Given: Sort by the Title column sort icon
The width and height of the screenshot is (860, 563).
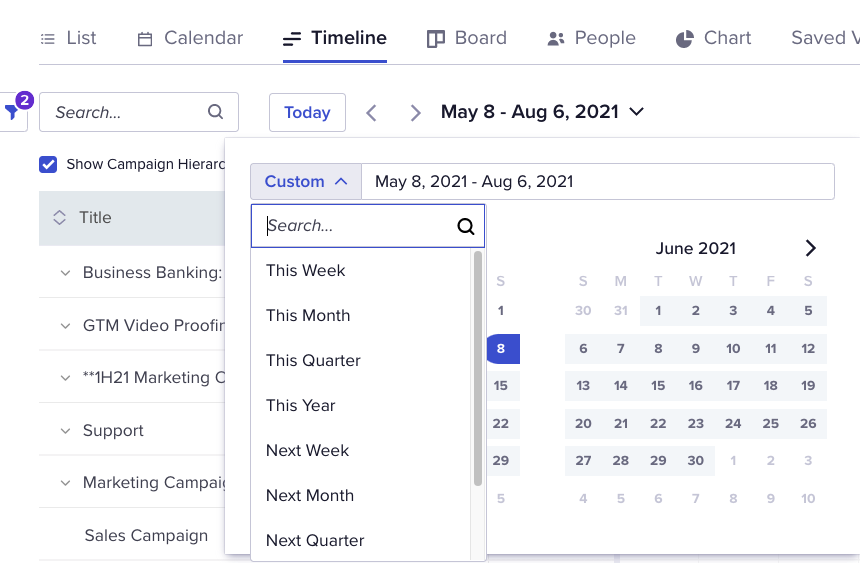Looking at the screenshot, I should (x=59, y=217).
